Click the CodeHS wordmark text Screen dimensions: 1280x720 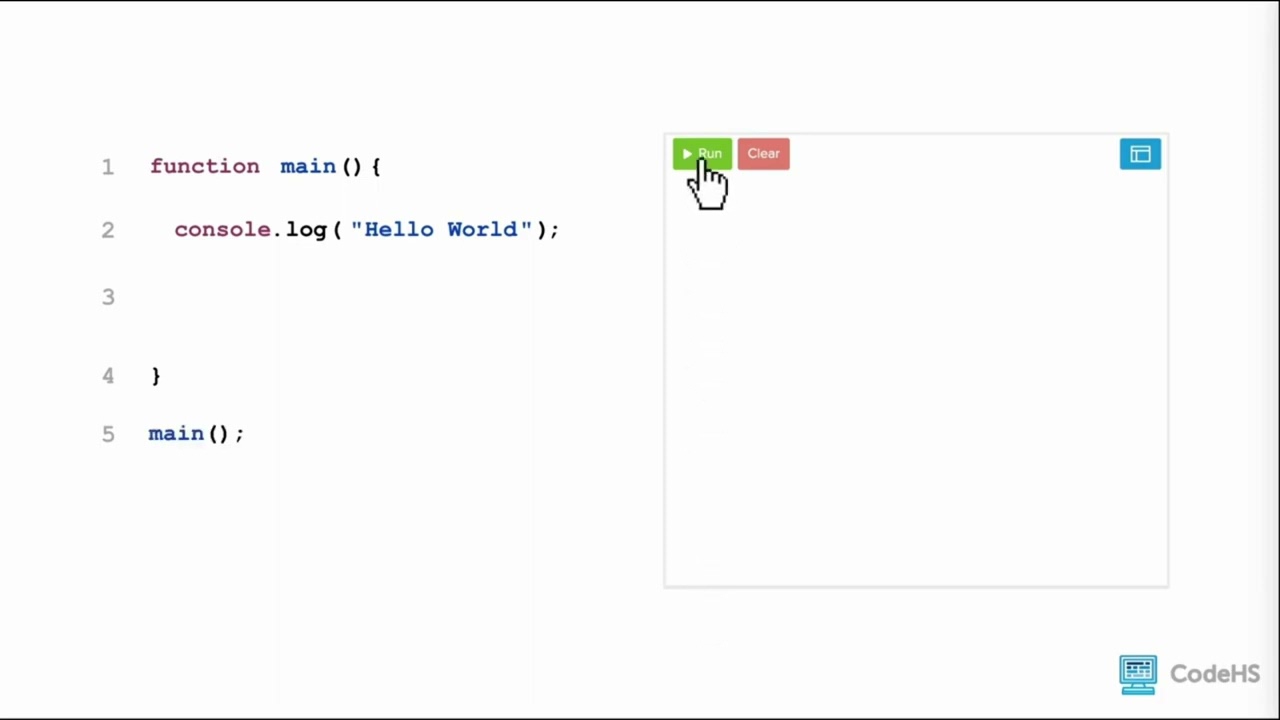[1215, 675]
